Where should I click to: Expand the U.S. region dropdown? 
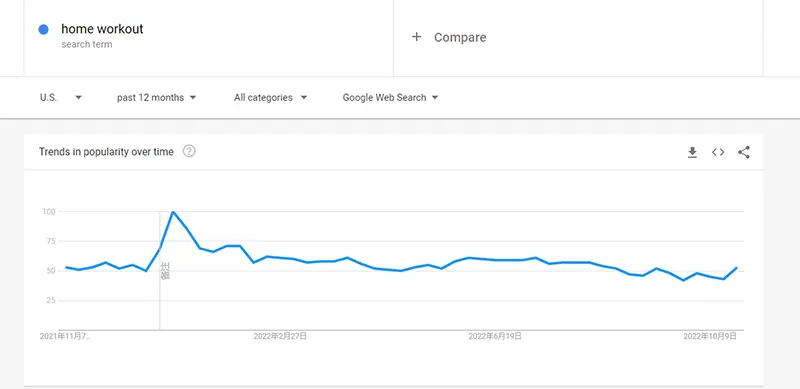coord(78,98)
